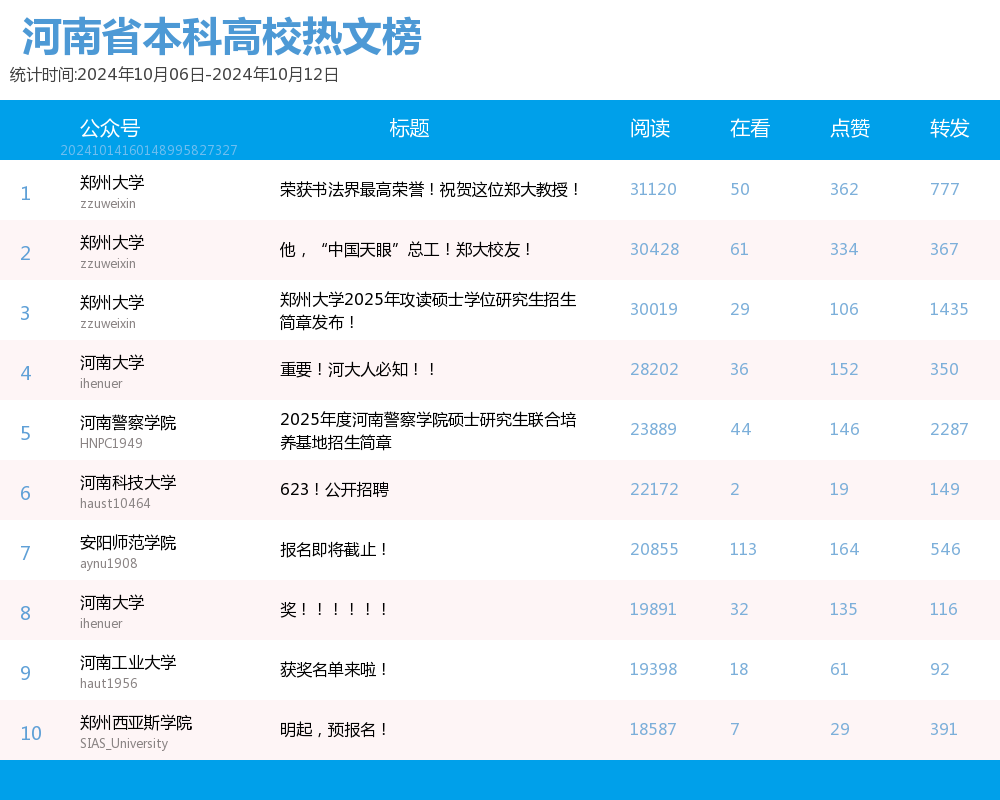Click like count 334
Viewport: 1000px width, 800px height.
[844, 249]
